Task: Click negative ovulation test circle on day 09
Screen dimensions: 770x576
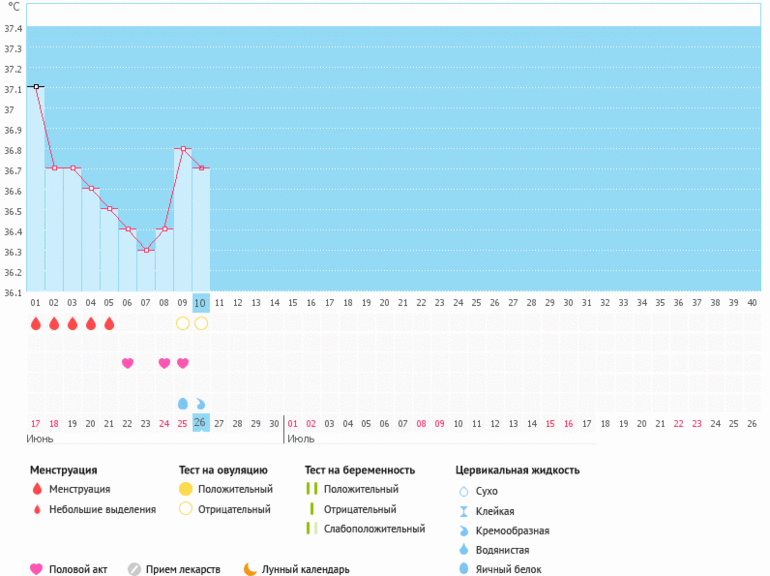Action: tap(182, 324)
